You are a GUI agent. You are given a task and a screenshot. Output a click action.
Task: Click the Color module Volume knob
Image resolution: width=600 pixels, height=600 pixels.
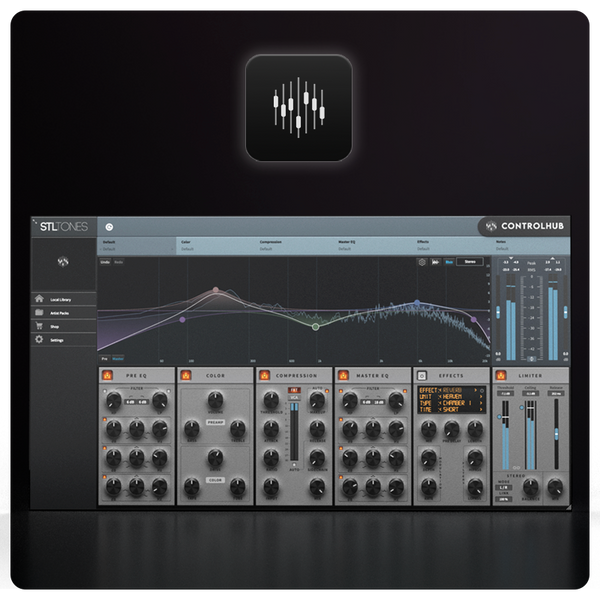pos(215,400)
